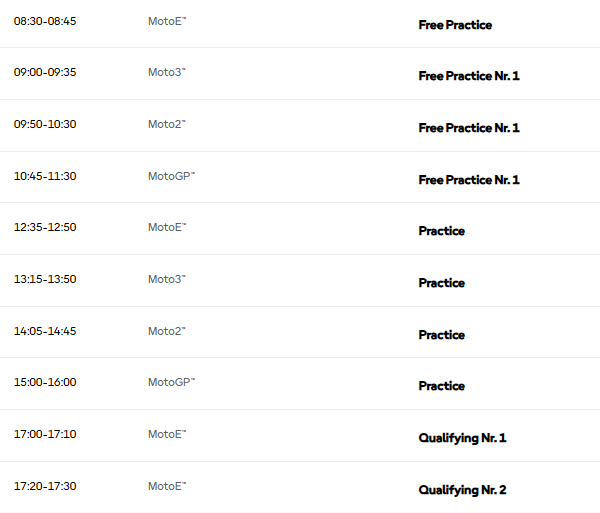Viewport: 600px width, 513px height.
Task: Open MotoGP Free Practice Nr. 1 session
Action: pos(300,178)
